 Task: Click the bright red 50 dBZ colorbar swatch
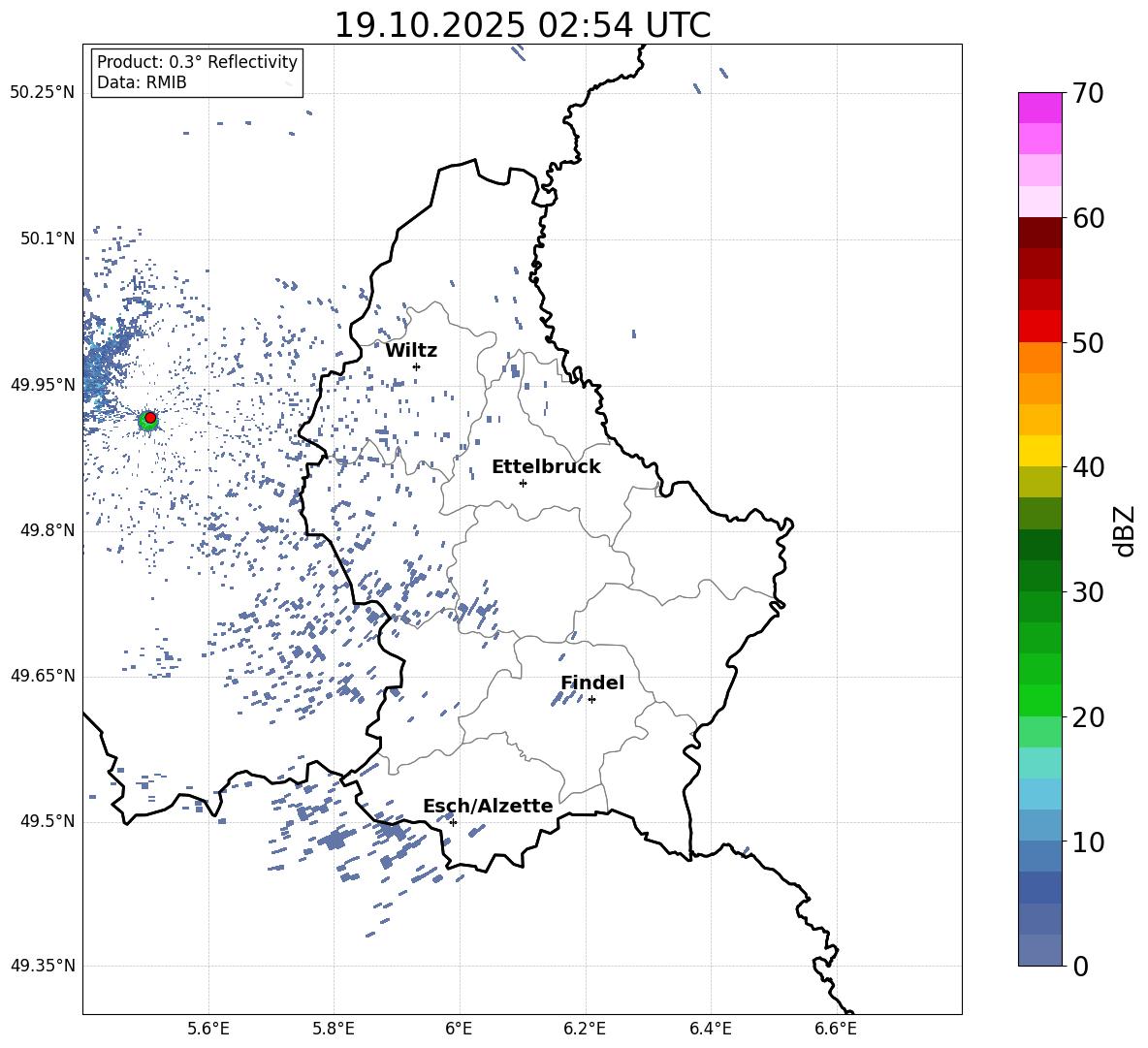point(1040,327)
